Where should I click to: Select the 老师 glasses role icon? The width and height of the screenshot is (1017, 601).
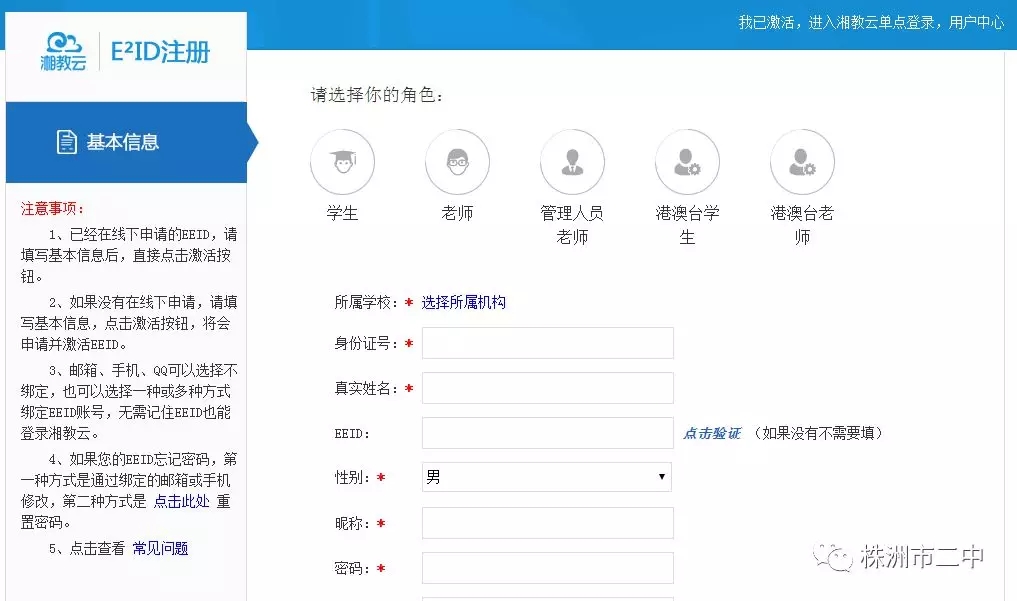coord(458,160)
